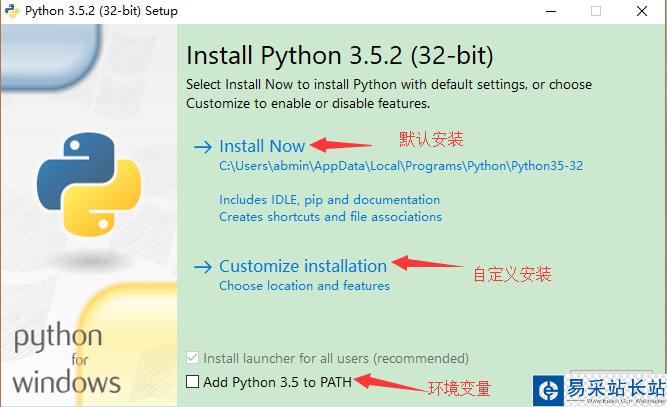Click the arrow icon beside Customize installation

203,266
